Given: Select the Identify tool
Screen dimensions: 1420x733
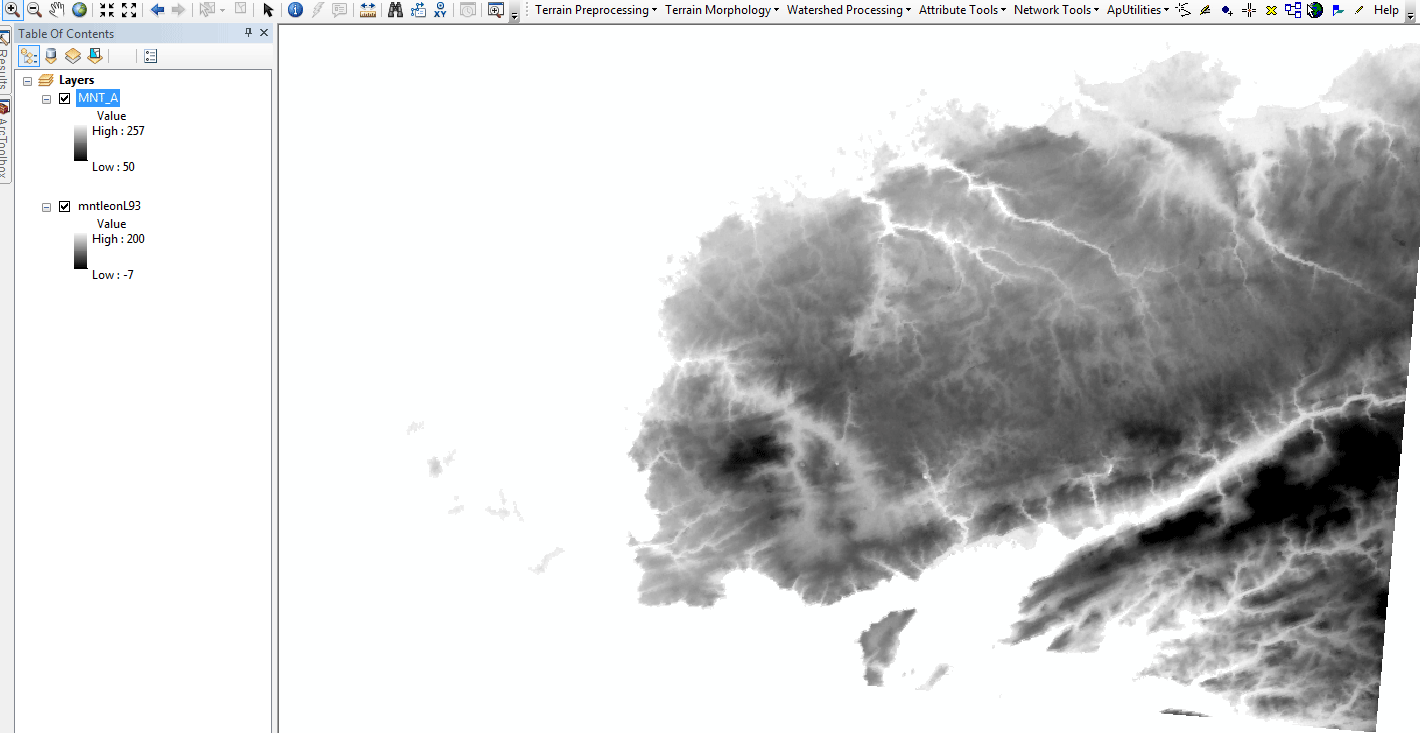Looking at the screenshot, I should [295, 10].
